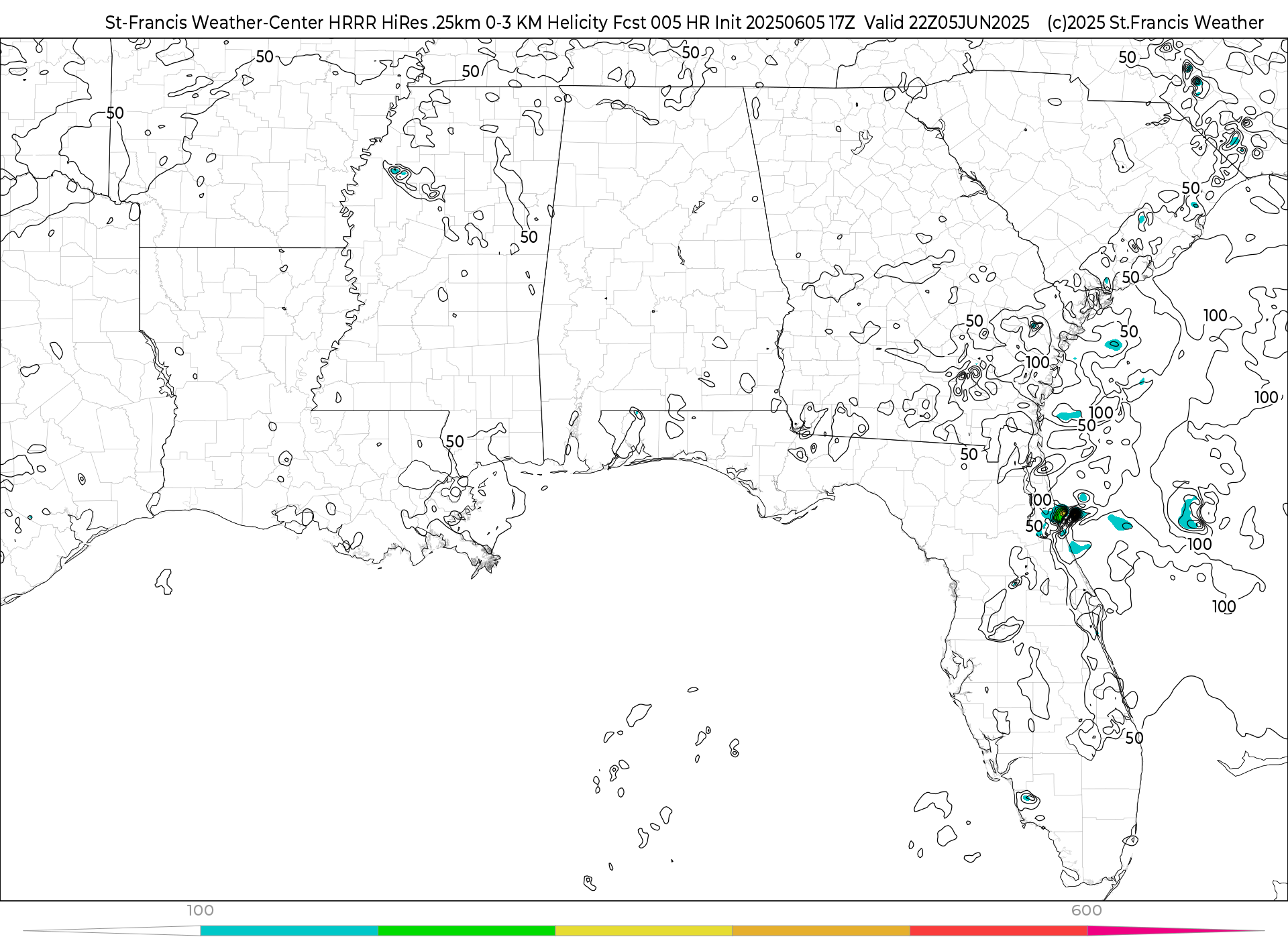Click the magenta arrow end of color bar
This screenshot has height=939, width=1288.
point(1175,931)
